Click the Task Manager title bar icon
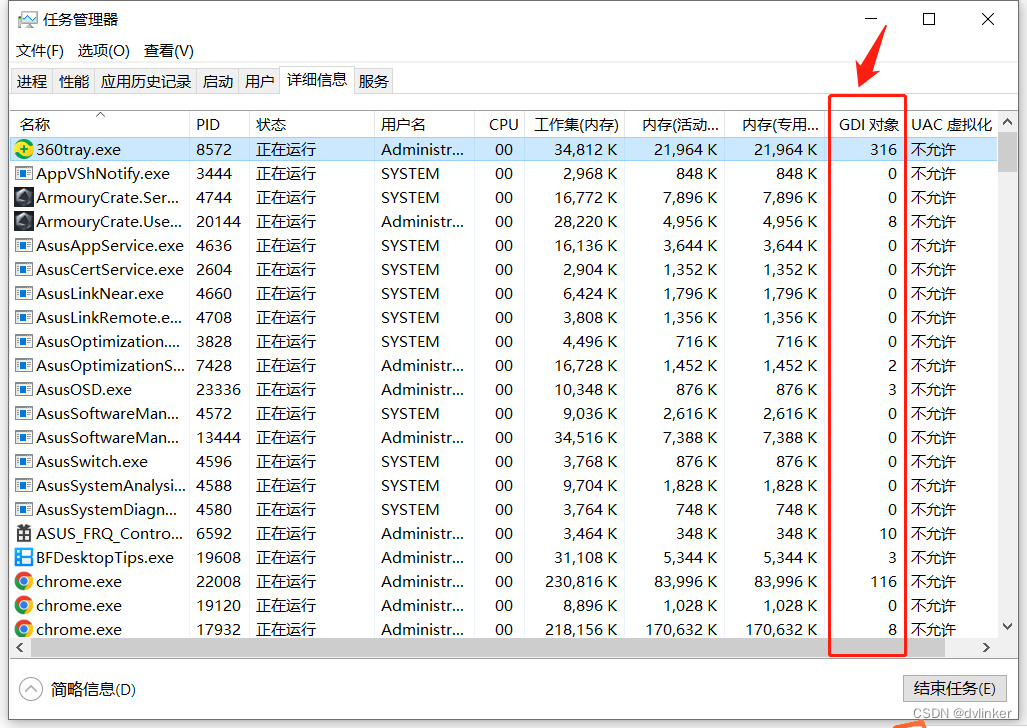The image size is (1027, 728). [x=27, y=20]
